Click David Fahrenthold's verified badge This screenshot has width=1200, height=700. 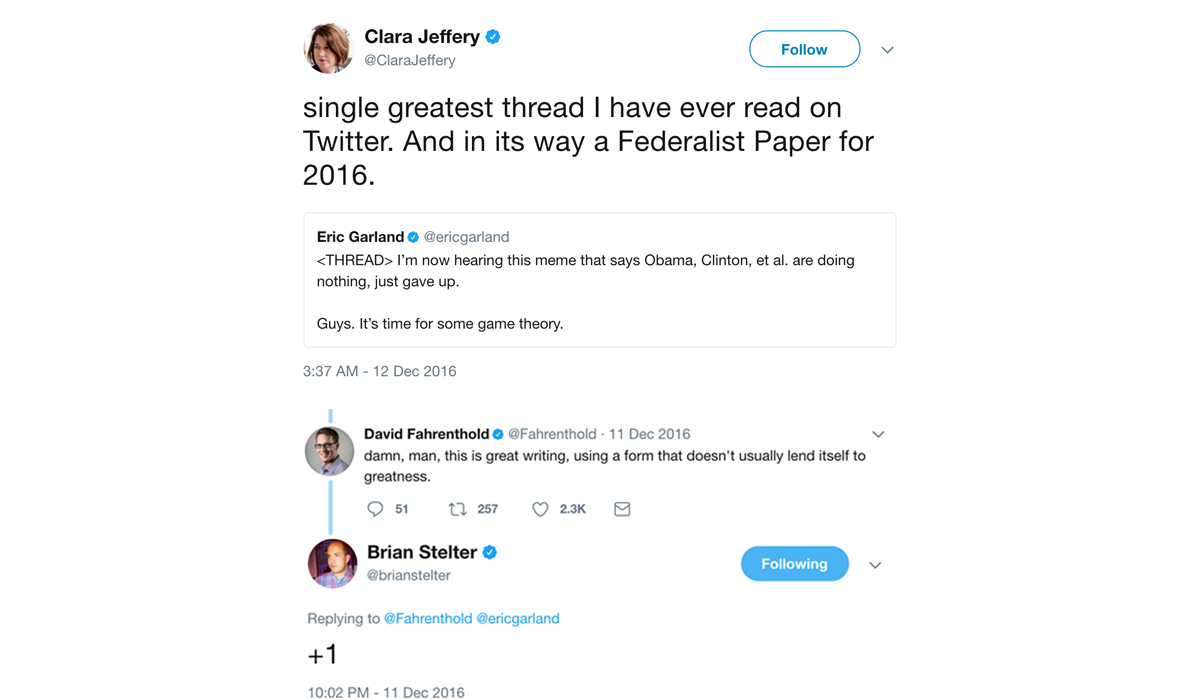click(x=498, y=434)
